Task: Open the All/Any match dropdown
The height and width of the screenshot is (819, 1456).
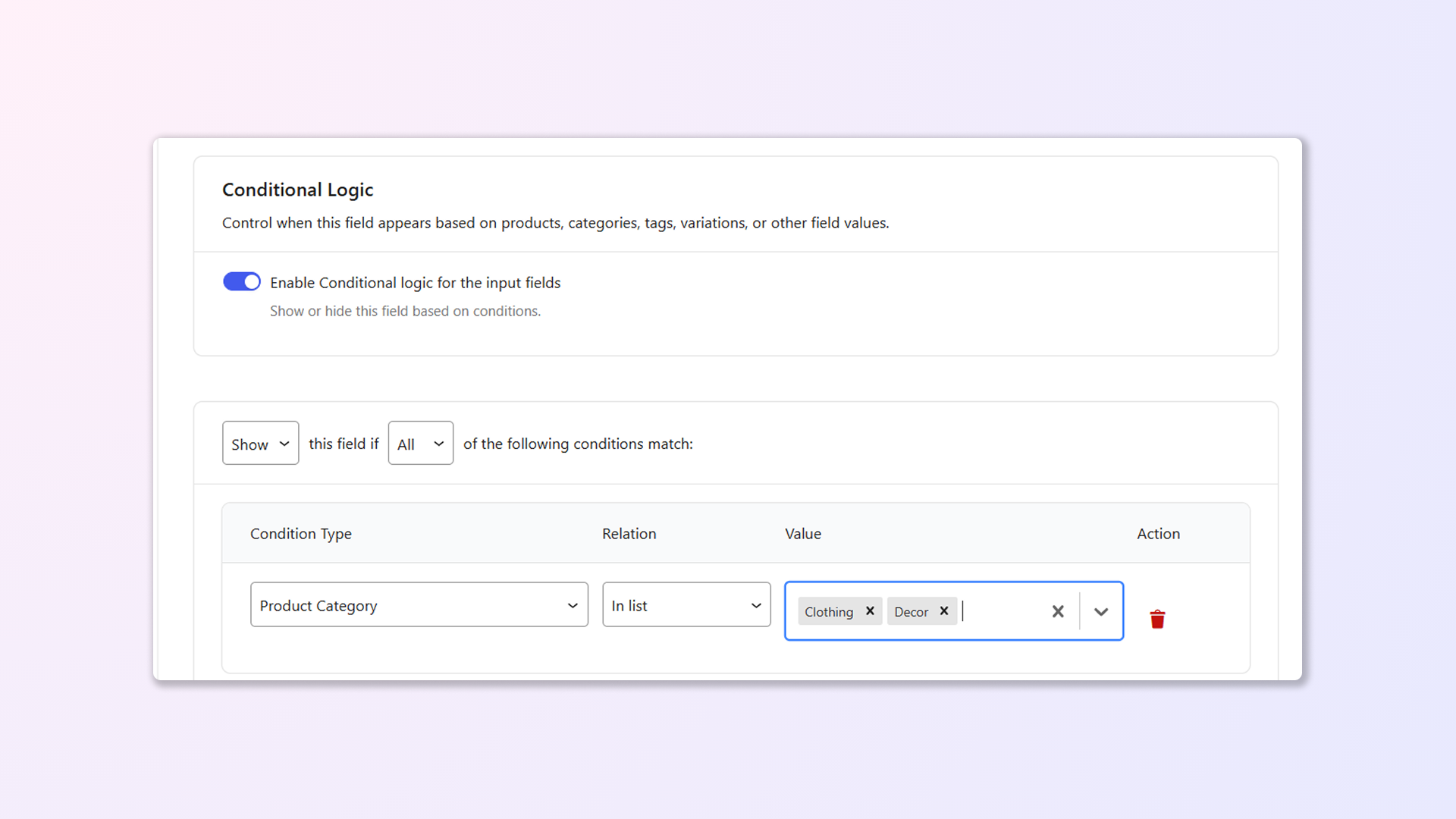Action: [420, 444]
